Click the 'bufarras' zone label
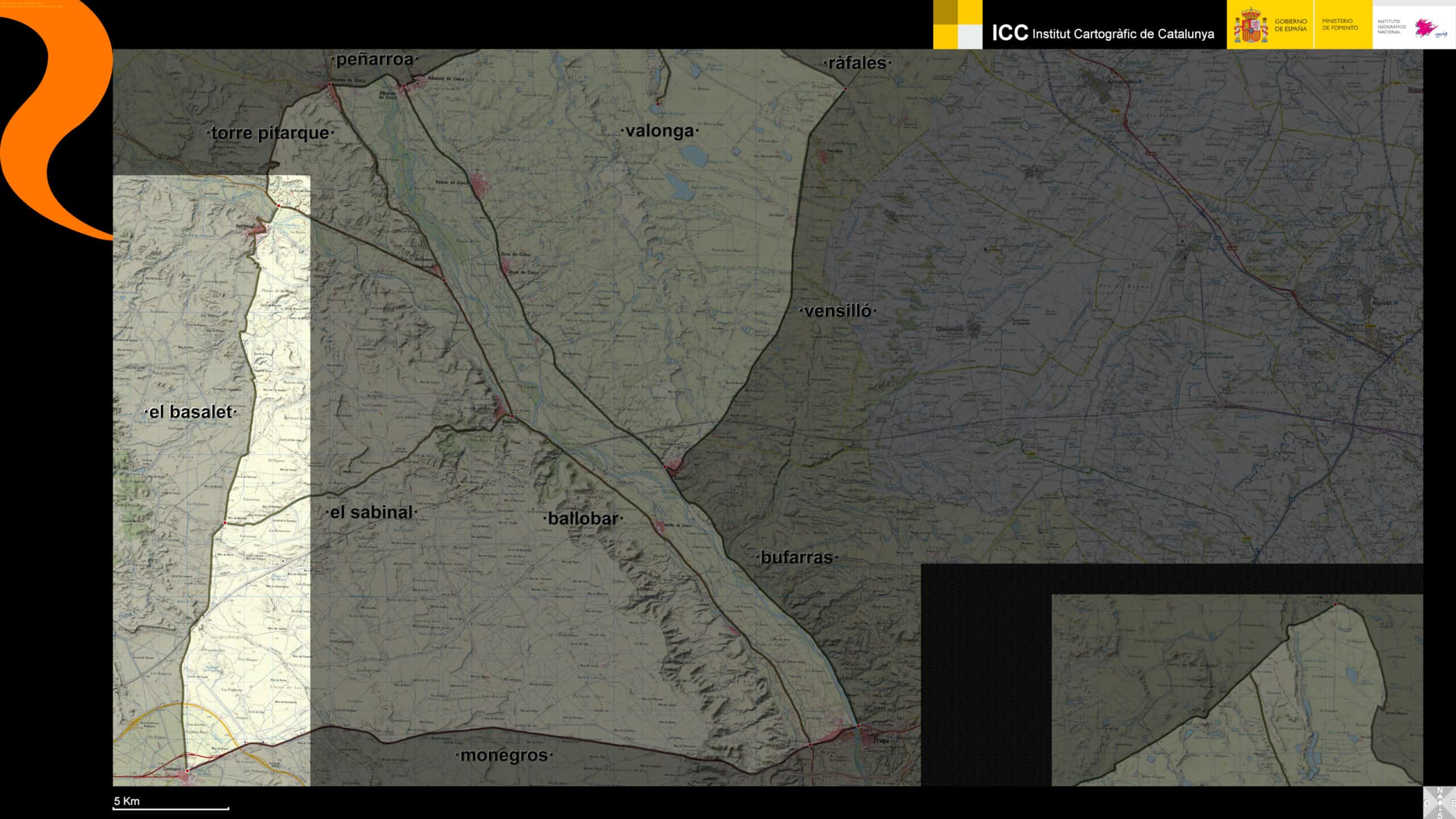 [x=796, y=557]
